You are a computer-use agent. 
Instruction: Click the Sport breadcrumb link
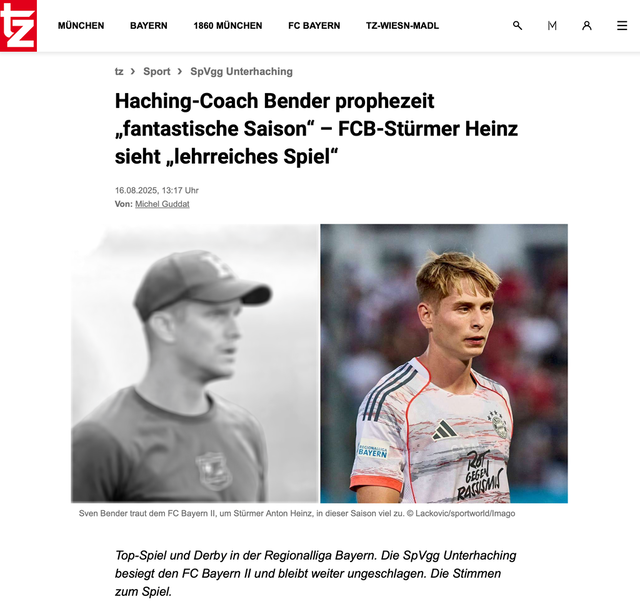(x=156, y=71)
